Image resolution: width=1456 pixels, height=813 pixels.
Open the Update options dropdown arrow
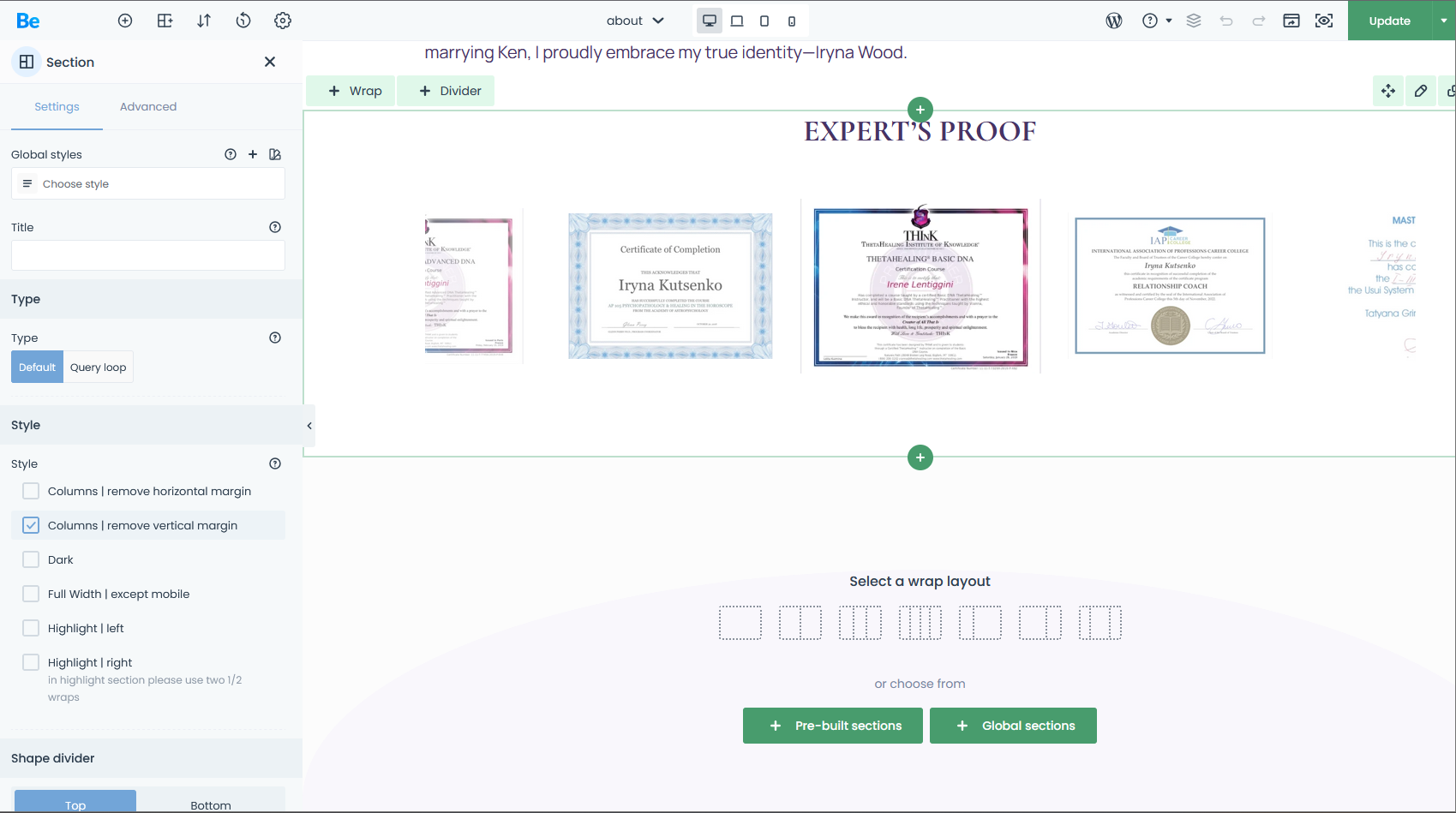[1444, 21]
